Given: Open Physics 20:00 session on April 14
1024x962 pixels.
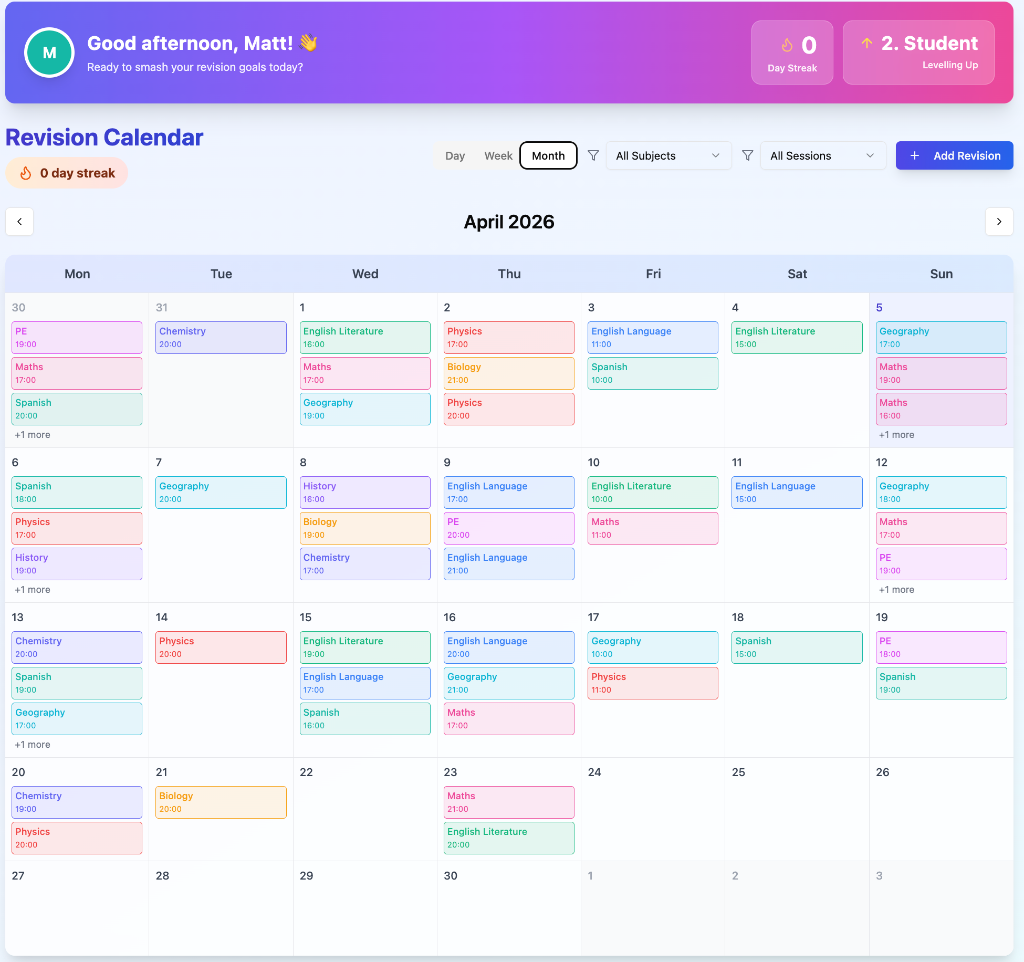Looking at the screenshot, I should [x=221, y=647].
